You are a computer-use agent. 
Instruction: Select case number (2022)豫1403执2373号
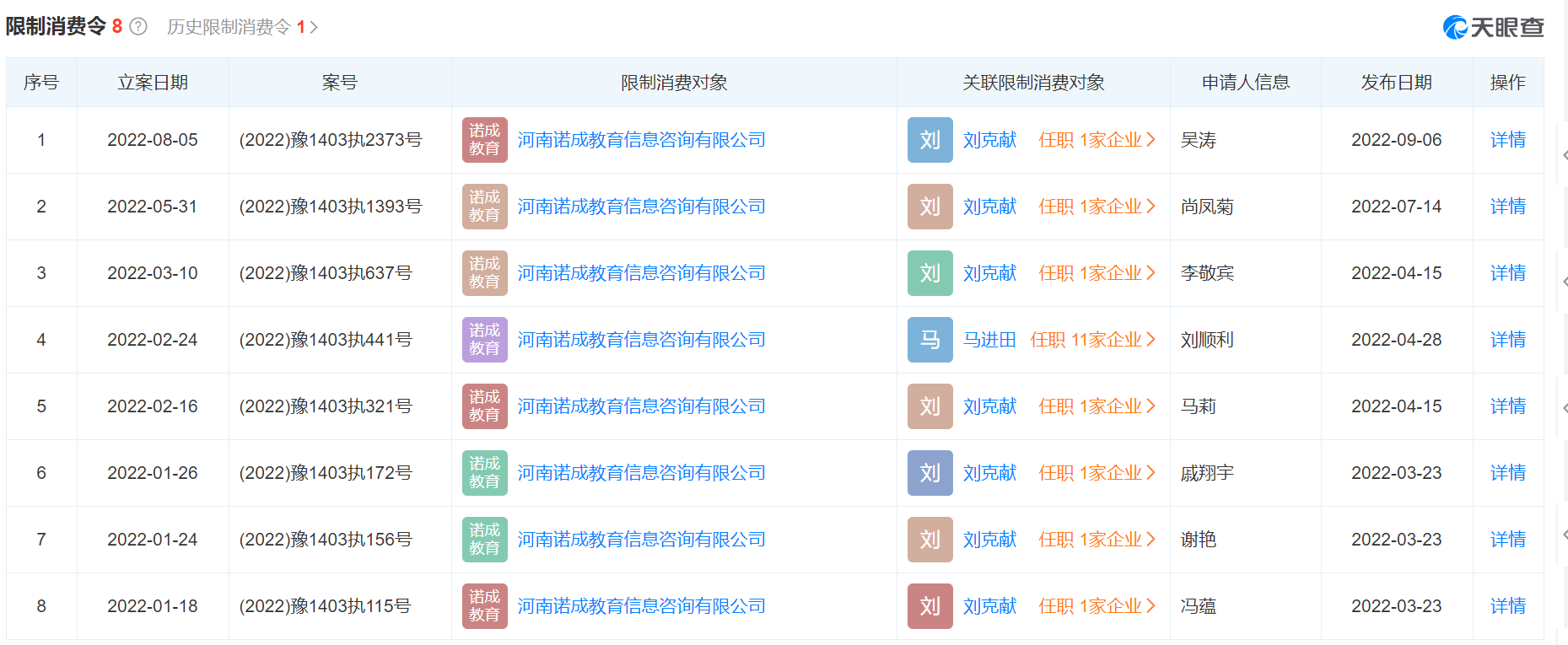tap(331, 140)
